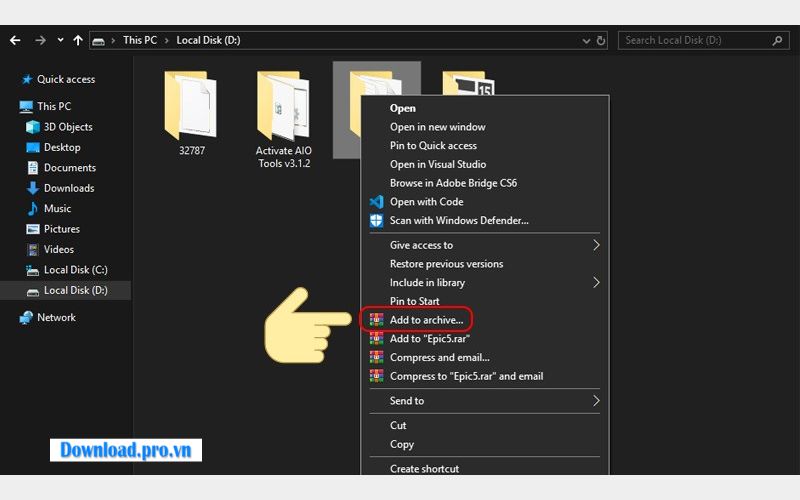Choose Add to "Epic5.rar"
This screenshot has height=500, width=800.
coord(430,339)
